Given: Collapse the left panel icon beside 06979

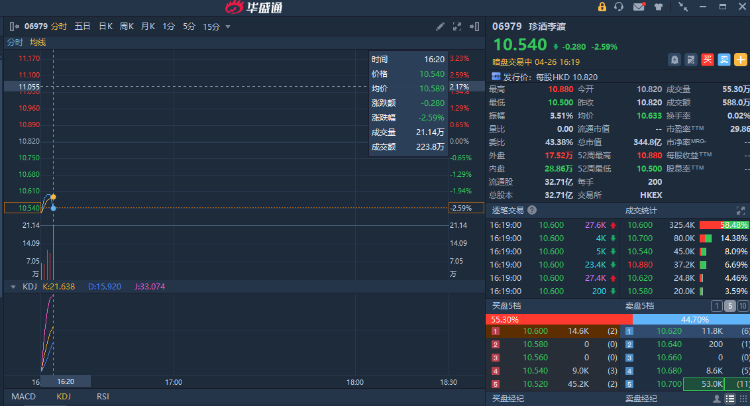Looking at the screenshot, I should 14,27.
